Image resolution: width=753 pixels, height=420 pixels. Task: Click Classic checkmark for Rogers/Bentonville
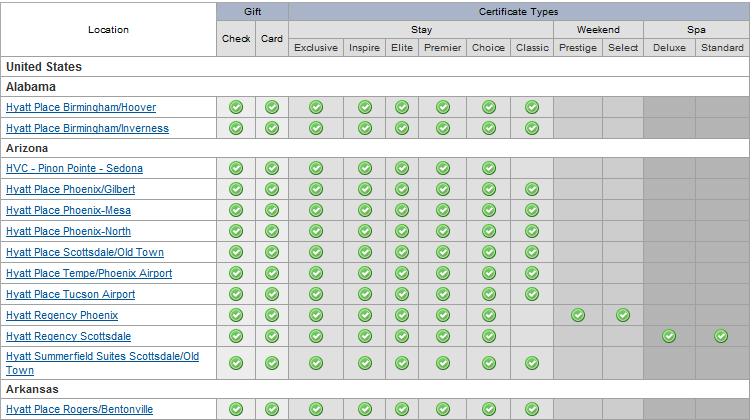point(532,409)
